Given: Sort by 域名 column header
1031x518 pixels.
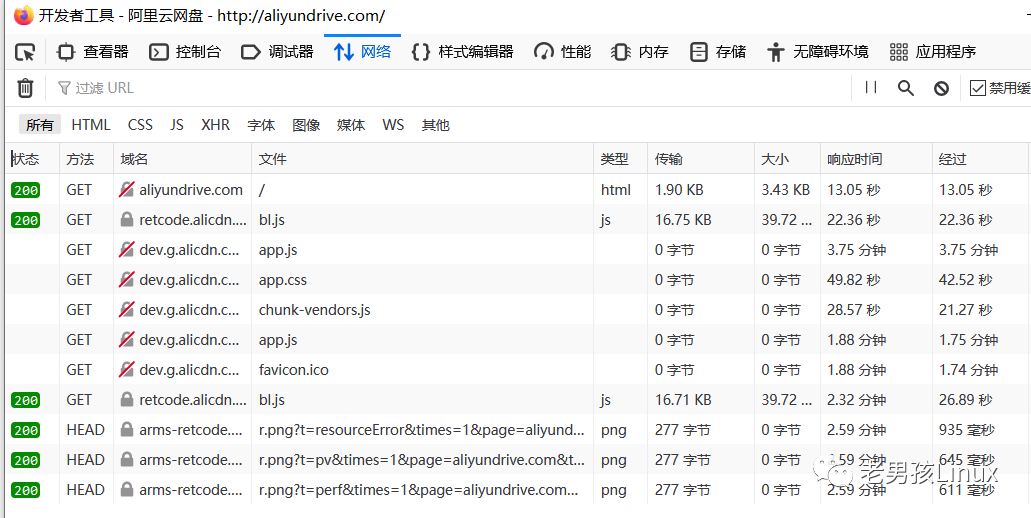Looking at the screenshot, I should point(182,159).
